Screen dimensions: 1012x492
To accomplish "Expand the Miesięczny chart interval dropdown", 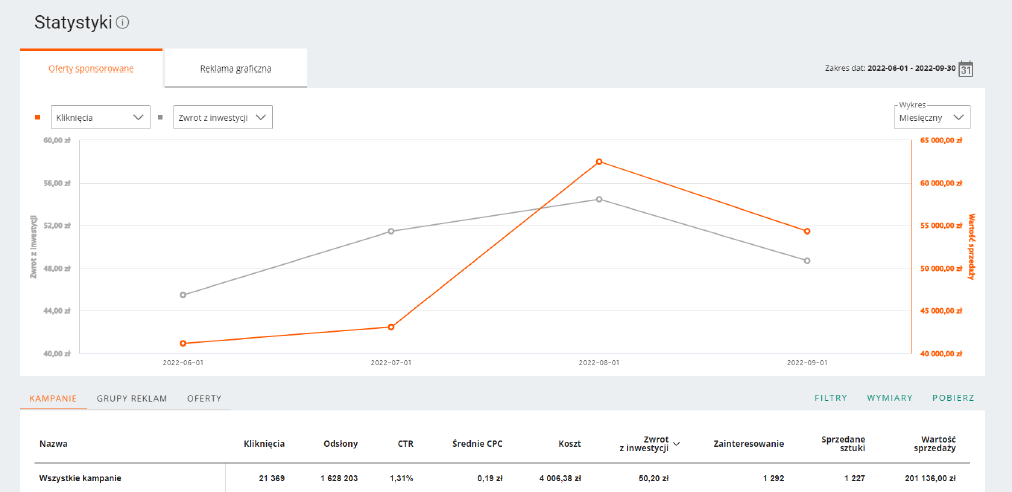I will coord(932,117).
